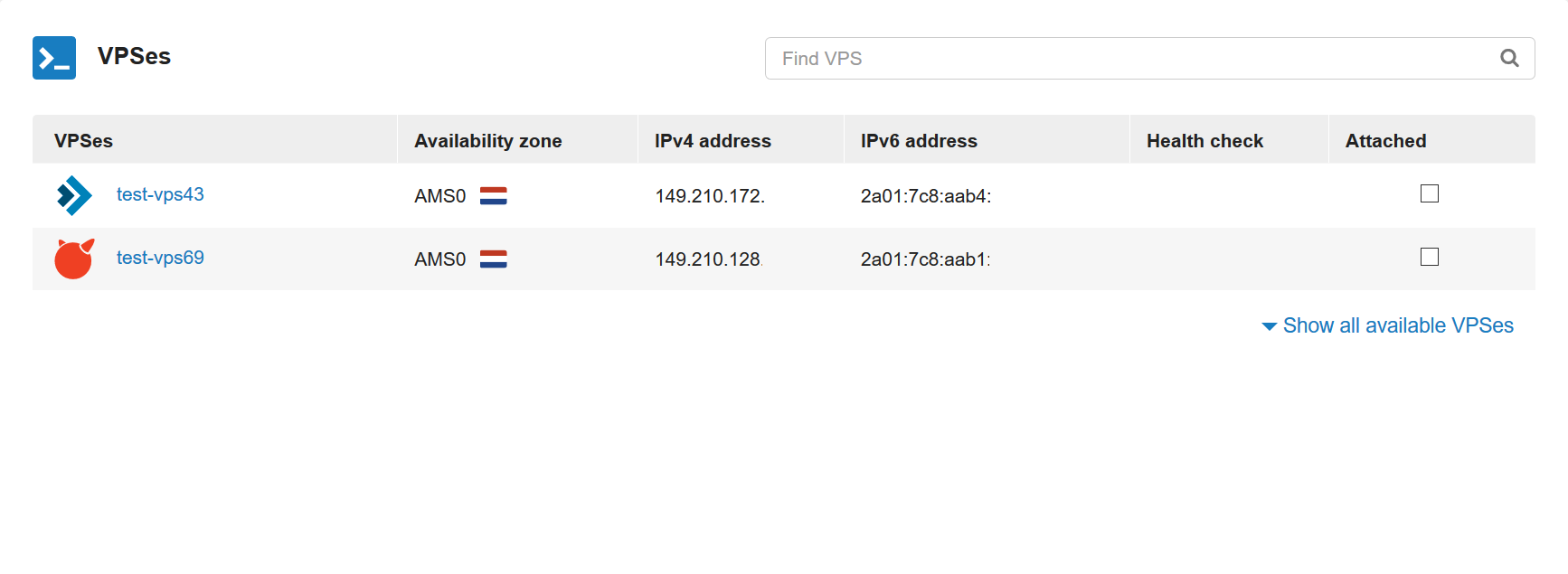Select the blue arrows icon for test-vps43
The image size is (1568, 574).
point(74,194)
